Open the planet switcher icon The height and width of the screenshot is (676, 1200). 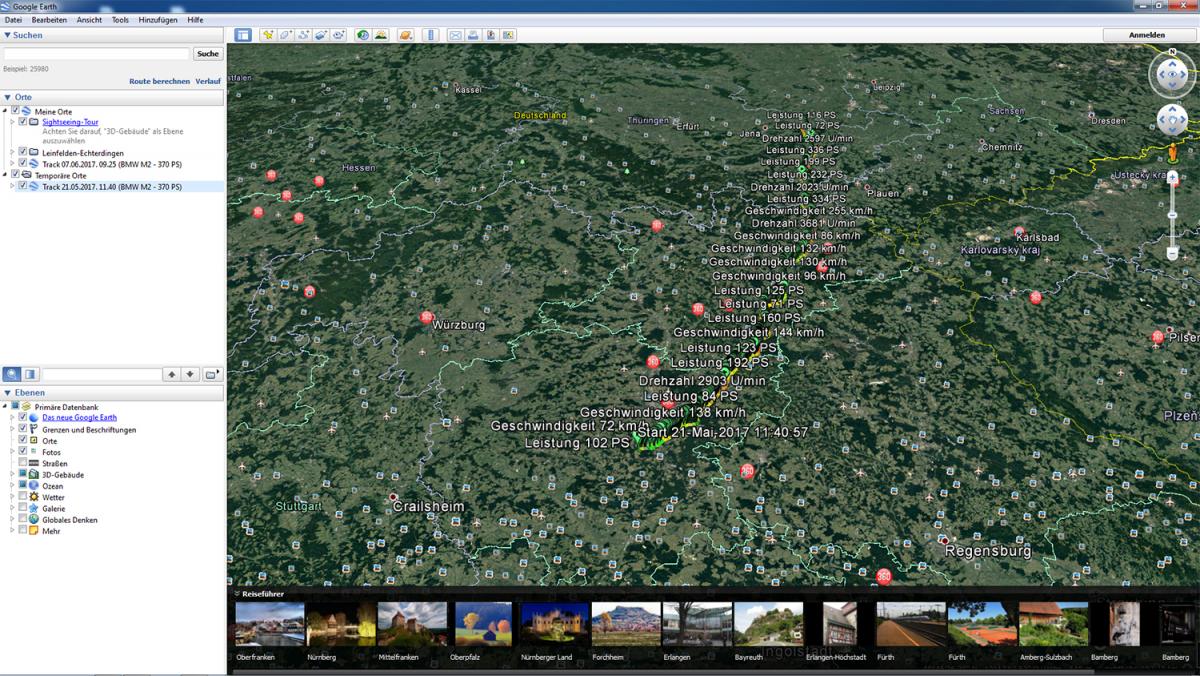point(406,35)
